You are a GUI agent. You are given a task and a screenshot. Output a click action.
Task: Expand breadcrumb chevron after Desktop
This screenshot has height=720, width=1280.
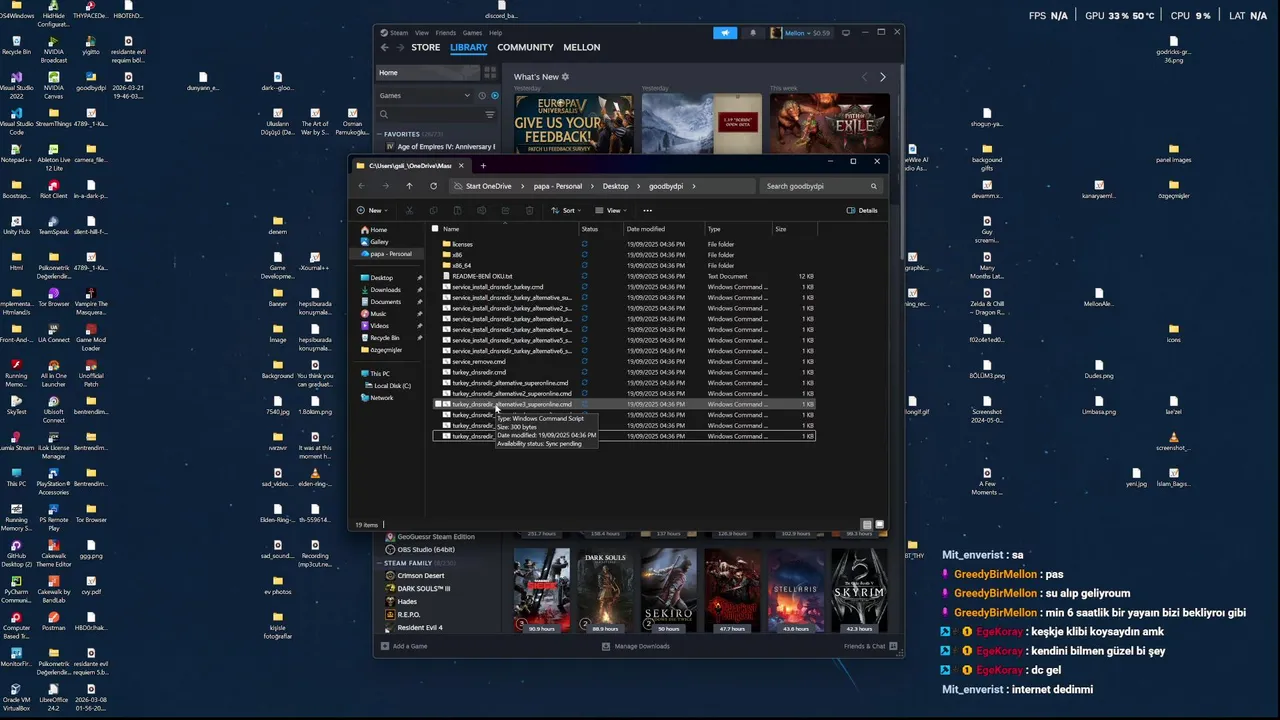click(639, 186)
